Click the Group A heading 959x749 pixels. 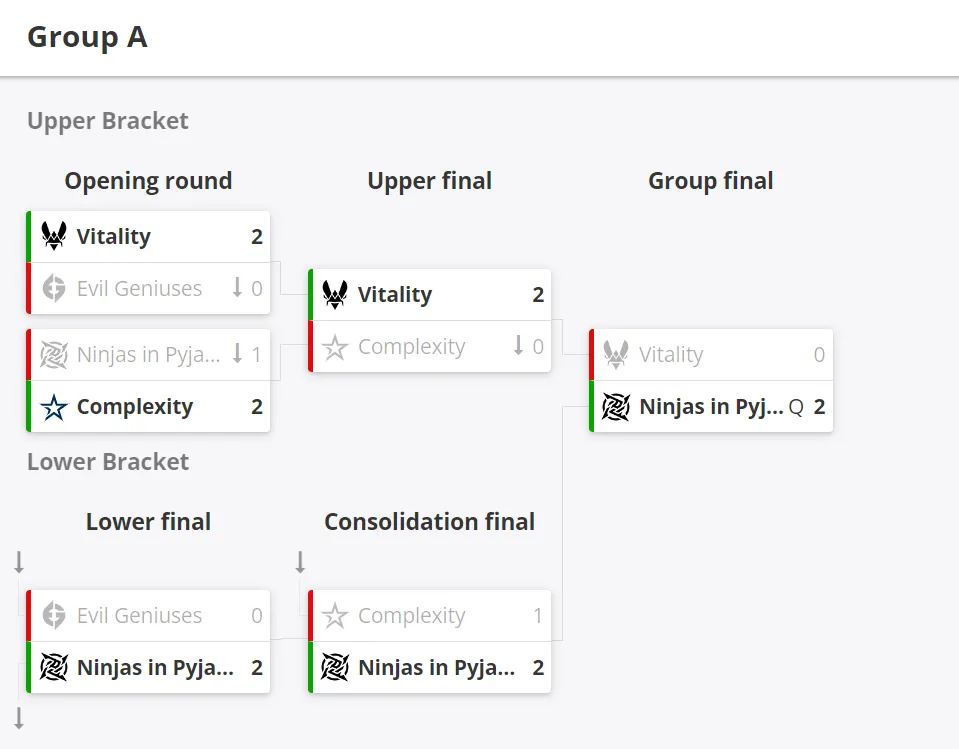coord(87,37)
